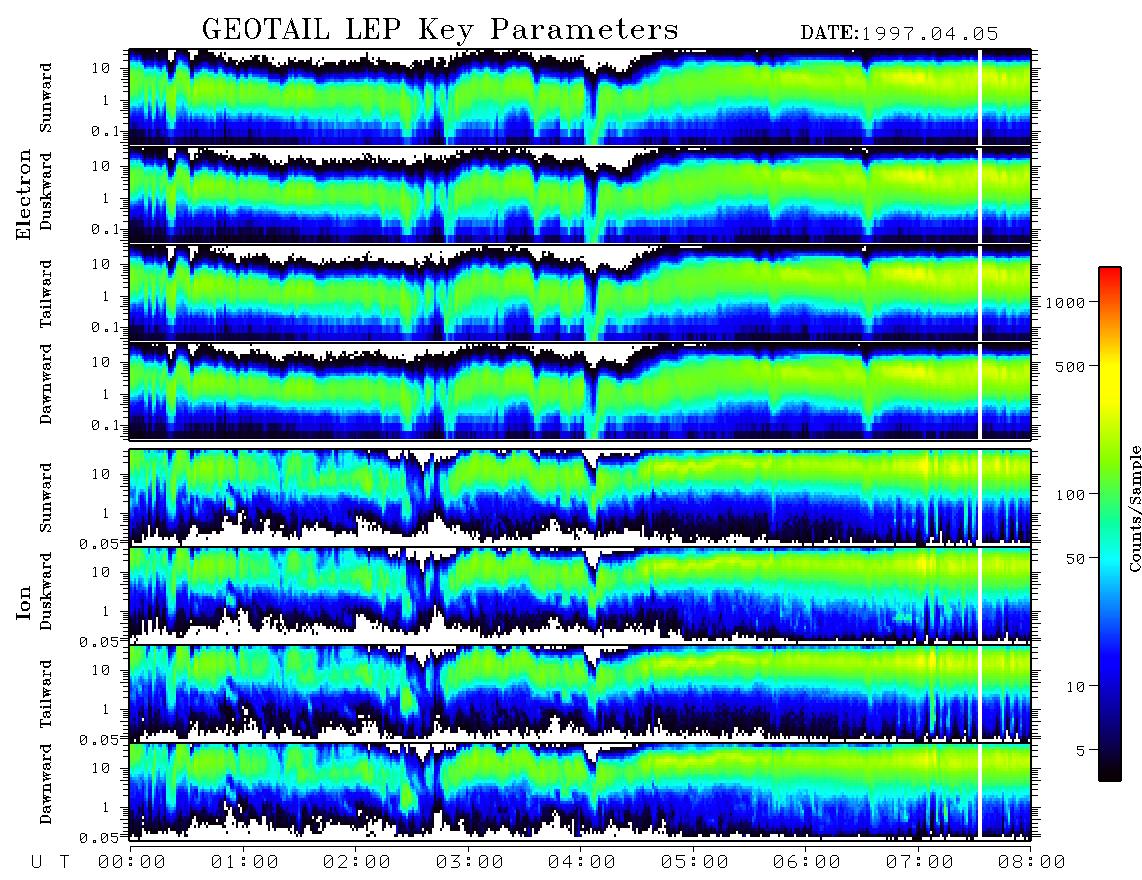Click the "500" color scale value
Image resolution: width=1142 pixels, height=880 pixels.
coord(1070,366)
